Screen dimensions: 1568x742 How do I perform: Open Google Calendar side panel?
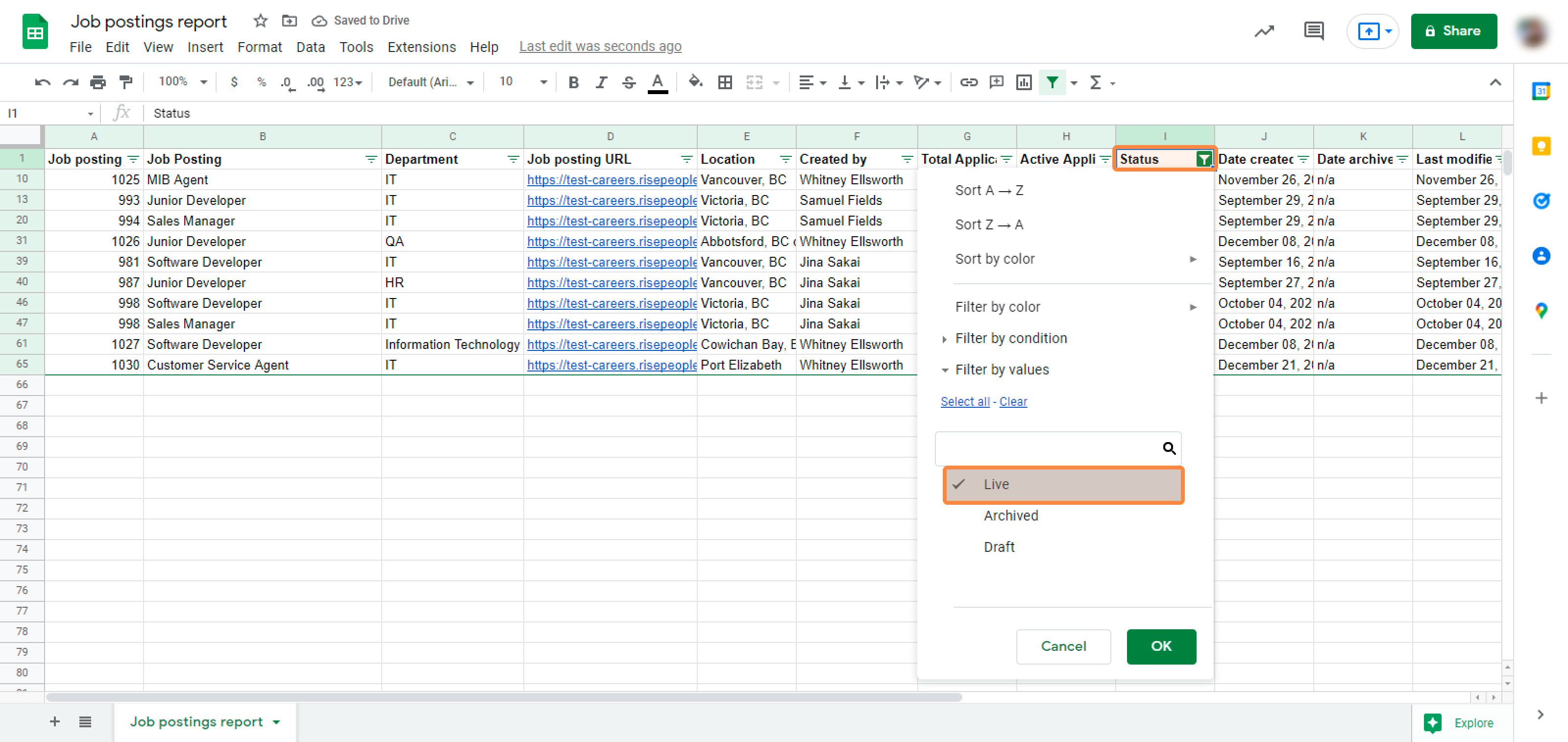coord(1541,91)
